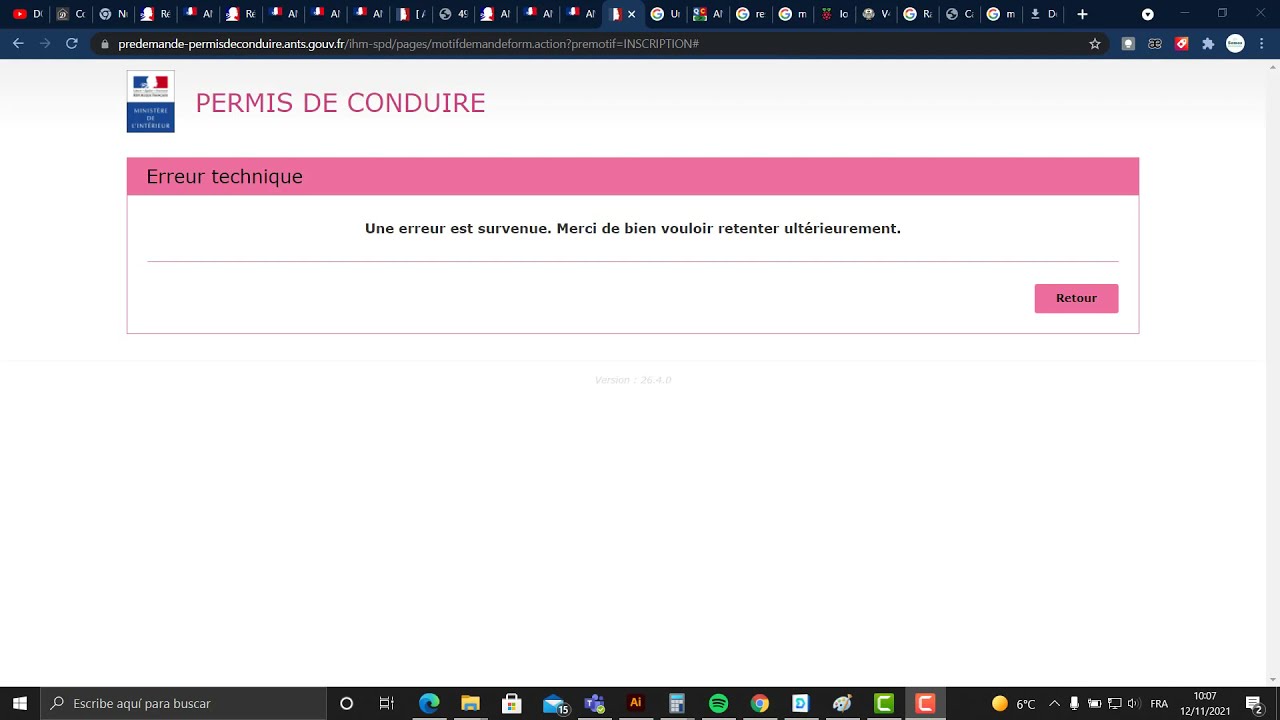Open the Extensions puzzle-piece menu

point(1208,44)
